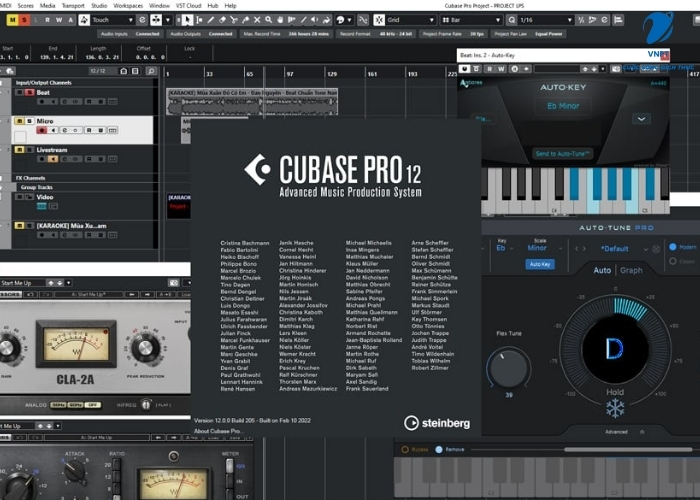Open the Grid snap type dropdown
Viewport: 700px width, 500px height.
(x=411, y=20)
